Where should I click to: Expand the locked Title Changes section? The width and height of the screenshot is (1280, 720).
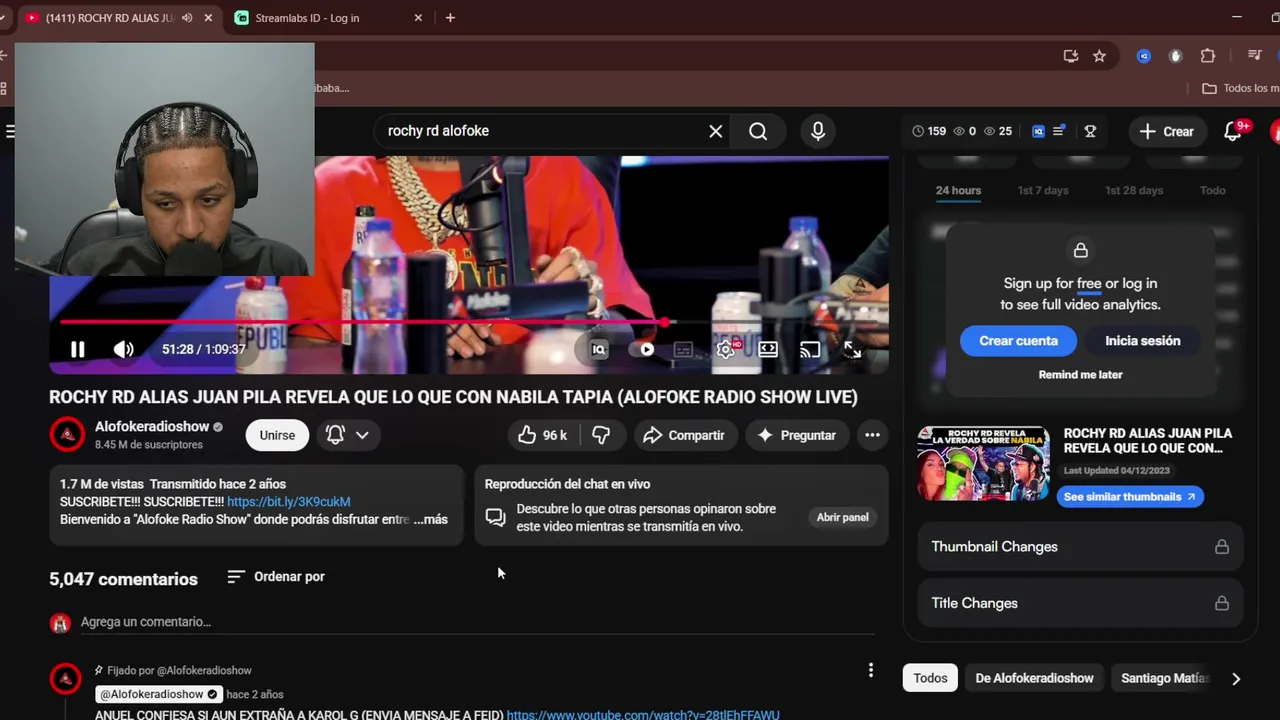pos(1080,603)
